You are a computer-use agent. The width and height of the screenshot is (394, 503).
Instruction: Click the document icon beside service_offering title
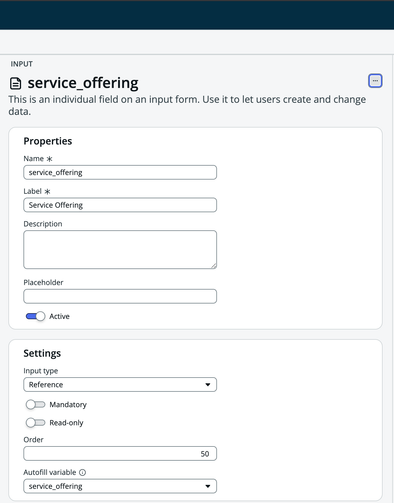click(15, 83)
